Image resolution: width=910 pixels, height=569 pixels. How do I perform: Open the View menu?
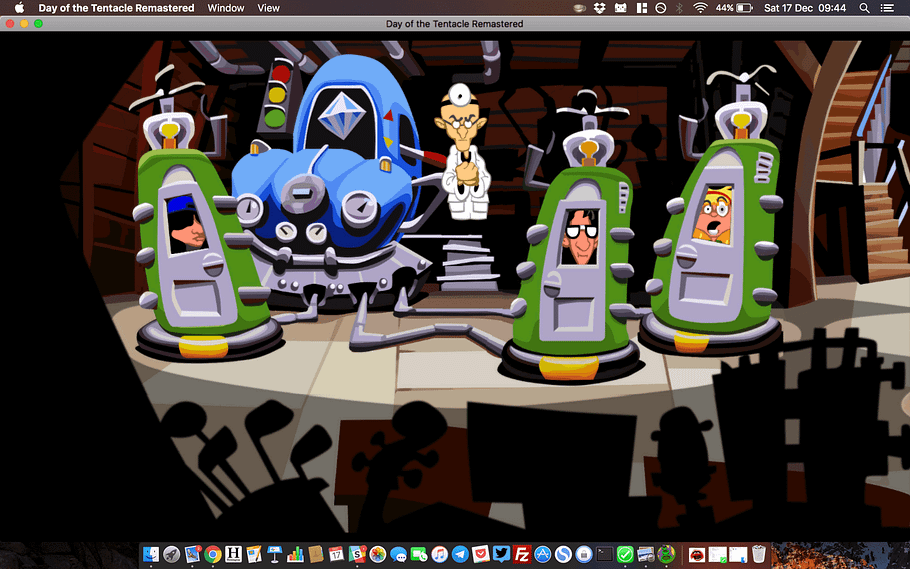click(x=268, y=8)
